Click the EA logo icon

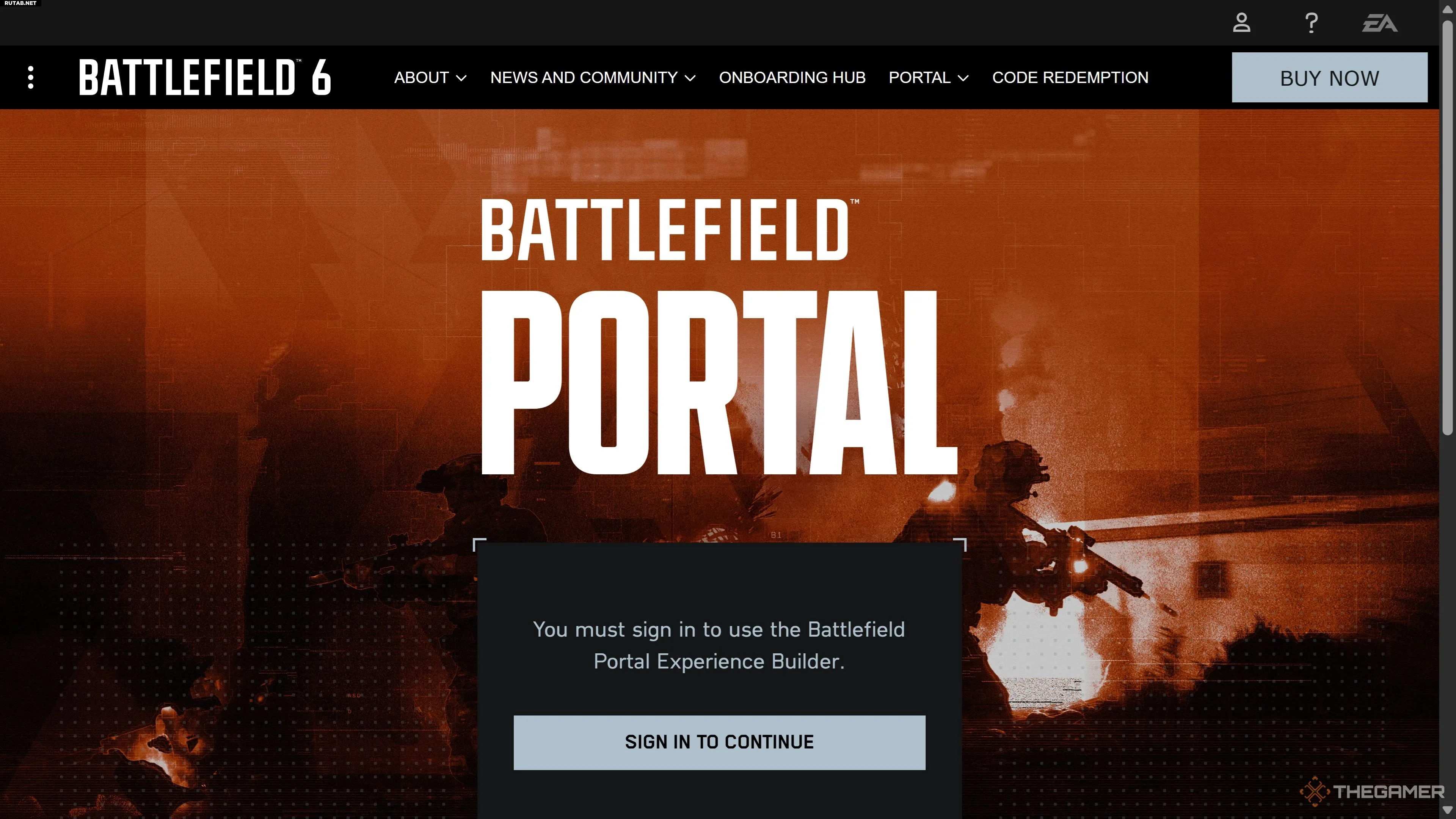coord(1380,23)
